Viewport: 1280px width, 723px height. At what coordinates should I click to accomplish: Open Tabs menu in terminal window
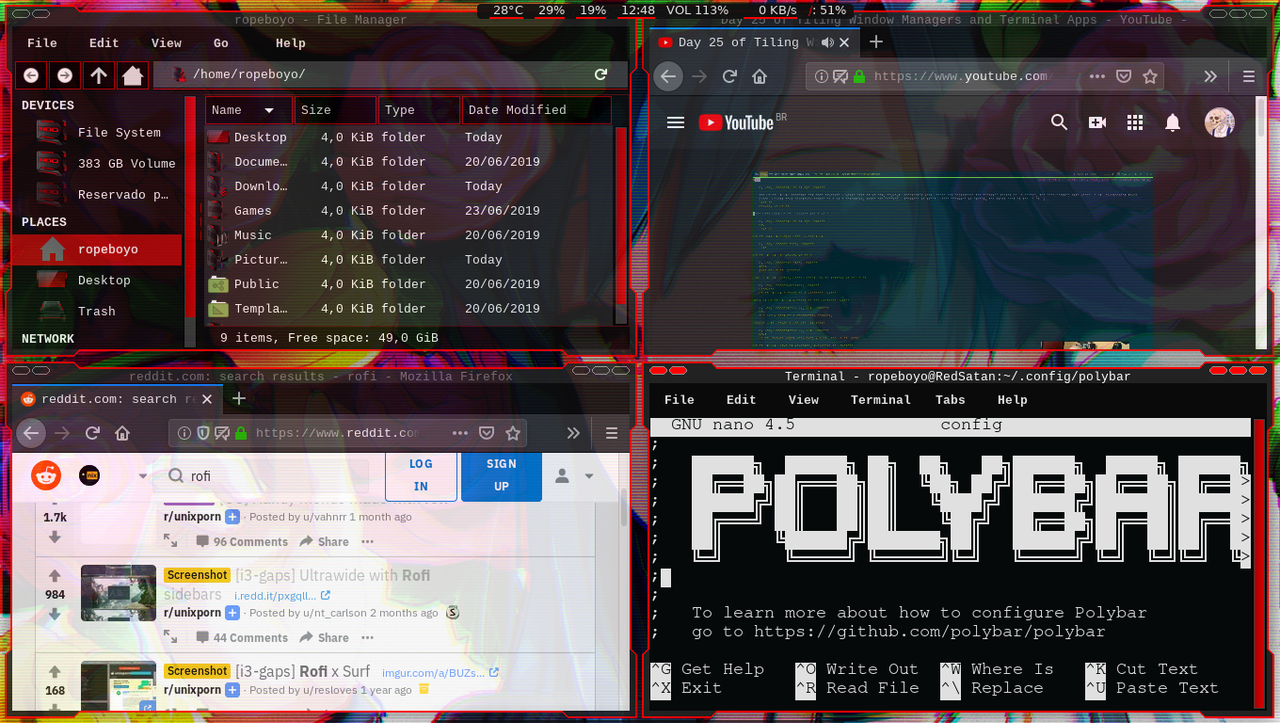coord(950,399)
